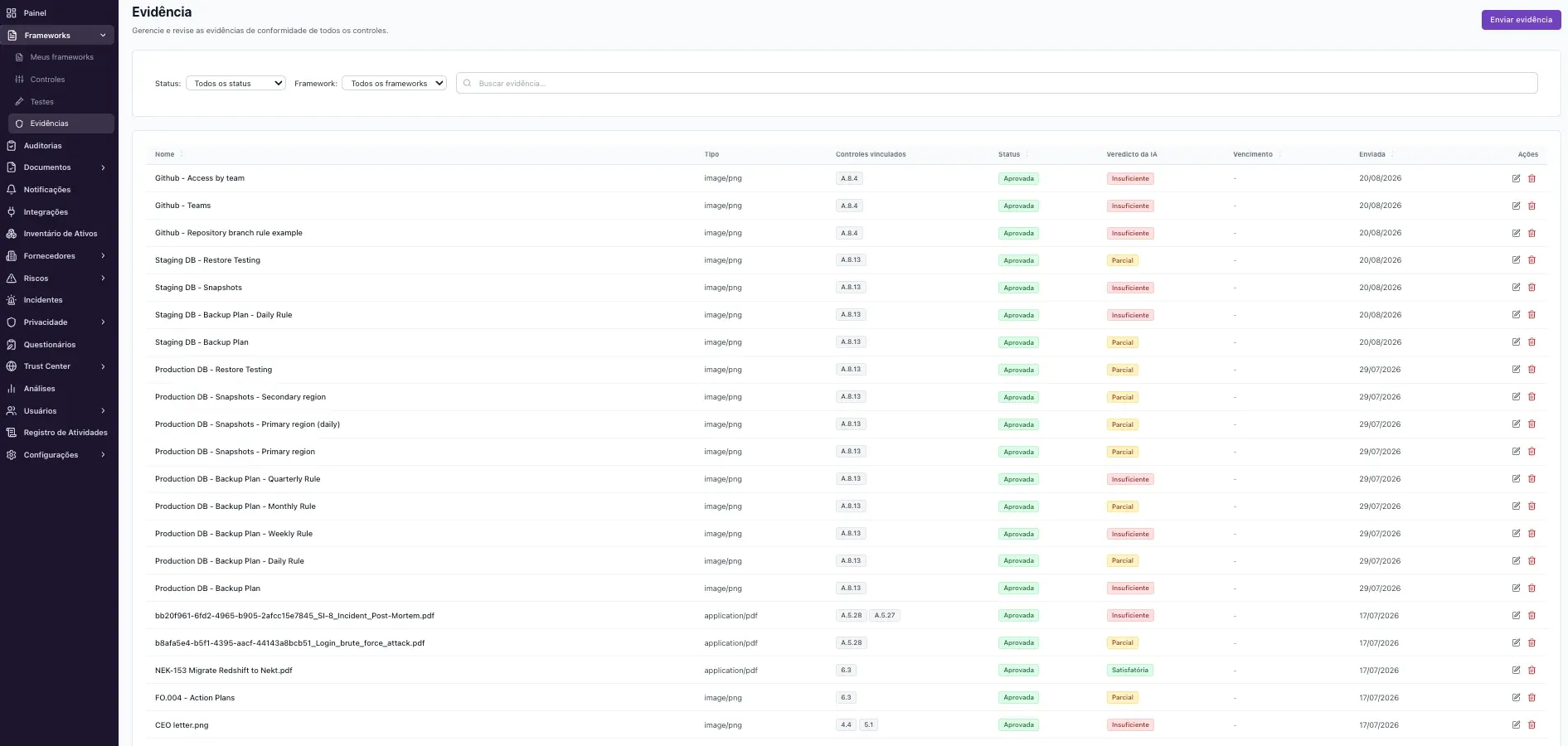Delete Production DB - Backup Plan - Quarterly Rule
This screenshot has width=1568, height=746.
(1532, 479)
